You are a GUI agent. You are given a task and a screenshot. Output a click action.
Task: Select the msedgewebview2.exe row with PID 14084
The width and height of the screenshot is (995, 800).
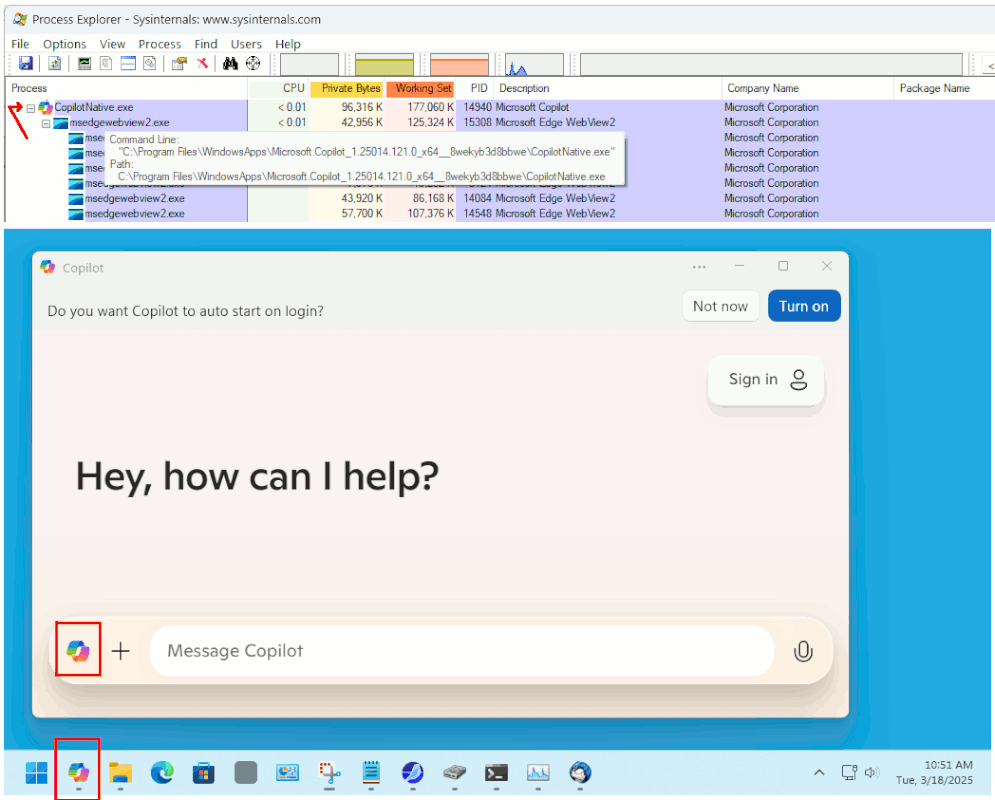tap(500, 199)
